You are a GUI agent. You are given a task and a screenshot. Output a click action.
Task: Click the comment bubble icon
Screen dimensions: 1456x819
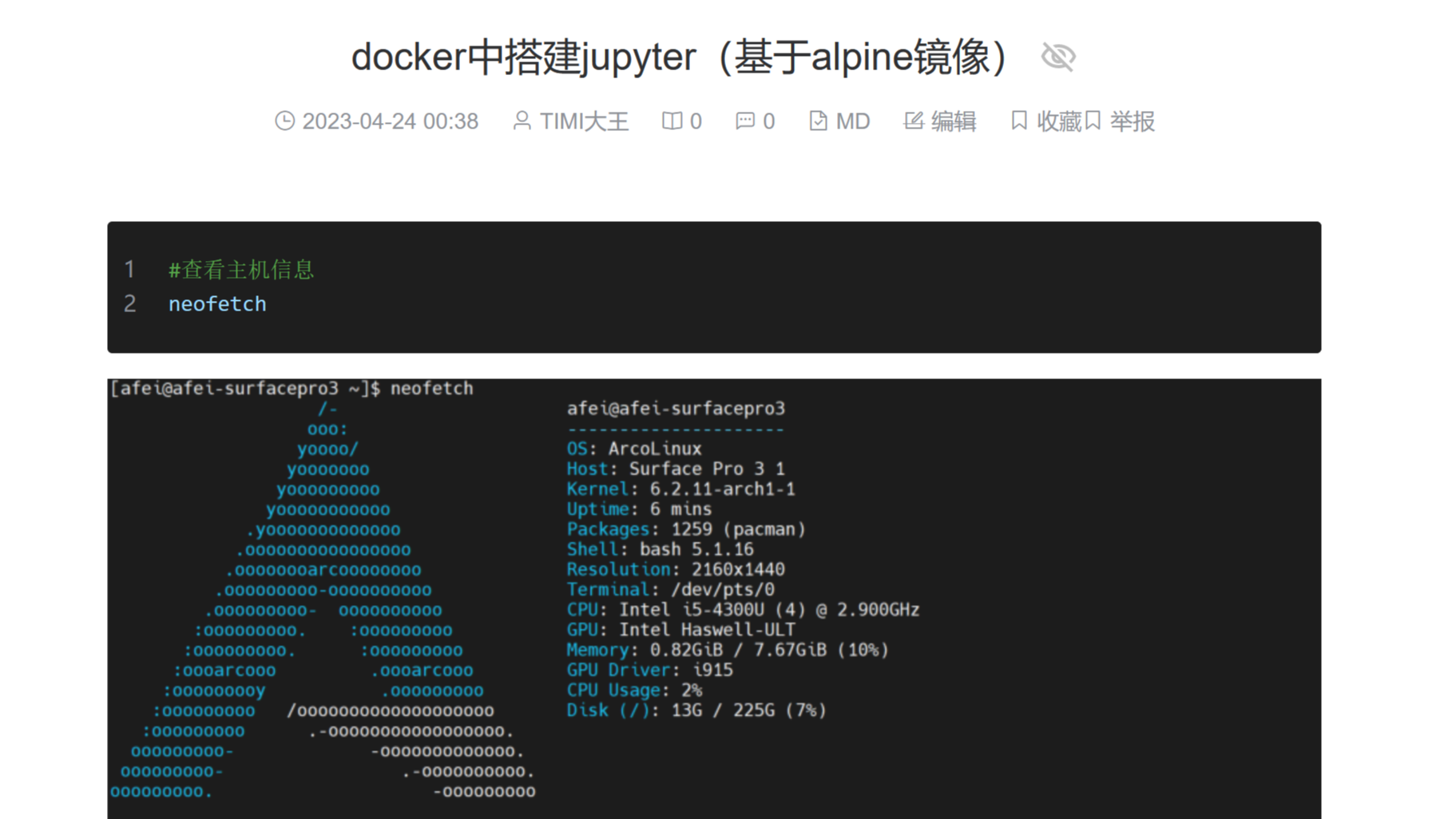tap(745, 121)
